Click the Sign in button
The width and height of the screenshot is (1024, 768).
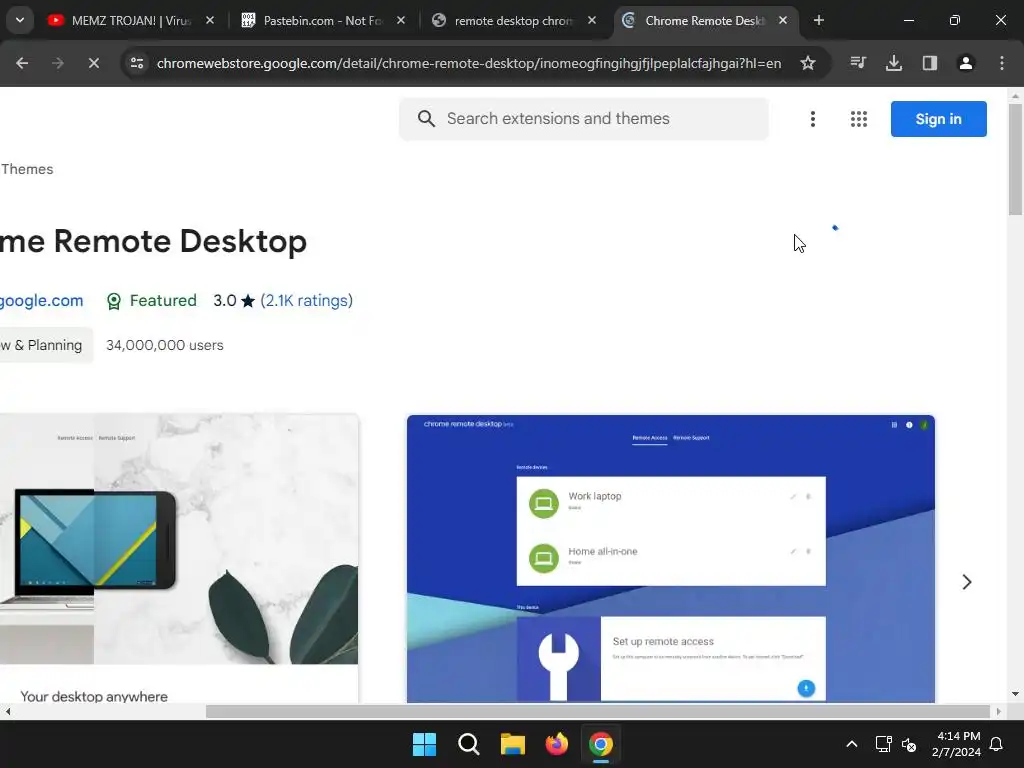pyautogui.click(x=938, y=119)
